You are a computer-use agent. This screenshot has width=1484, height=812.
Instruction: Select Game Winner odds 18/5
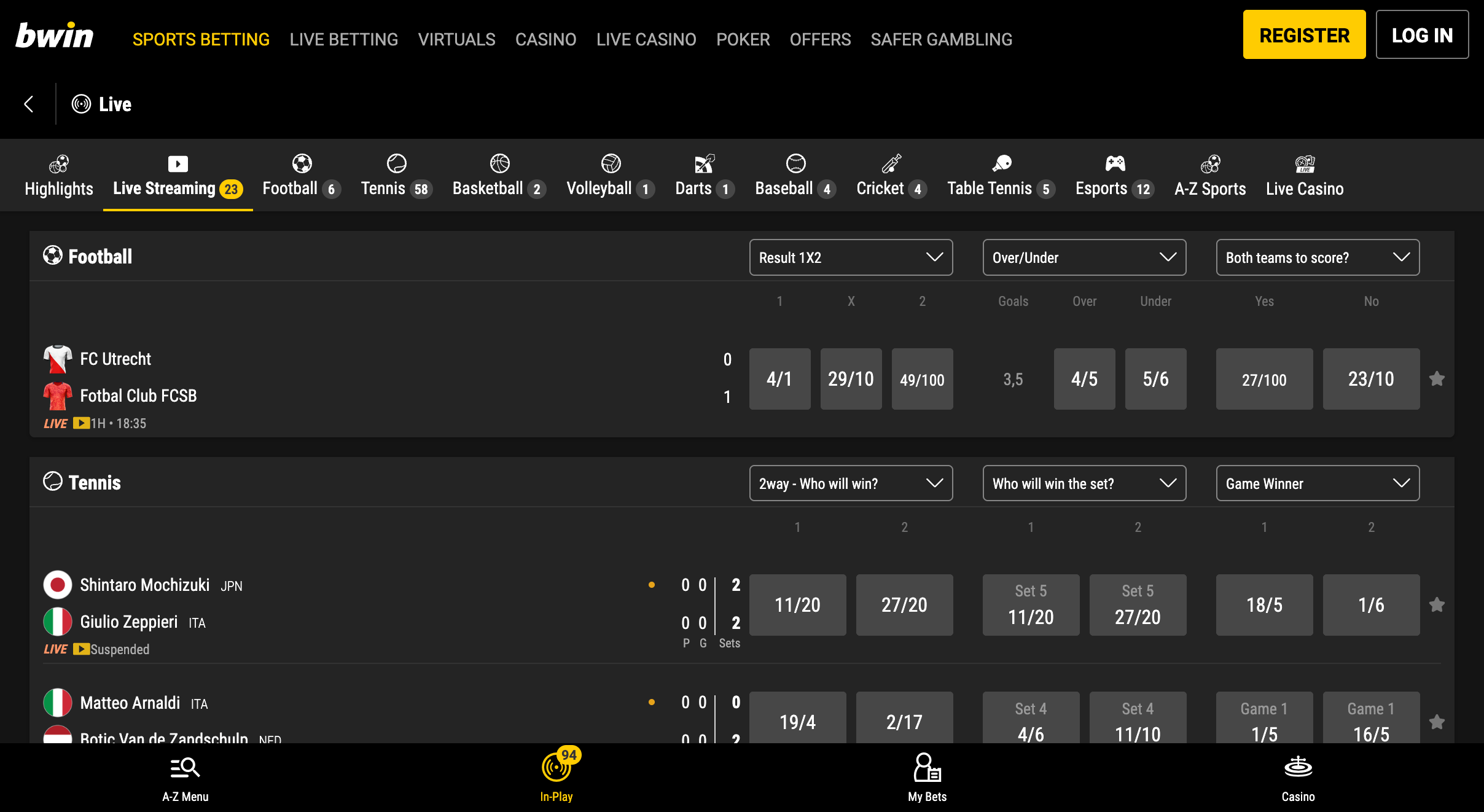pyautogui.click(x=1264, y=605)
